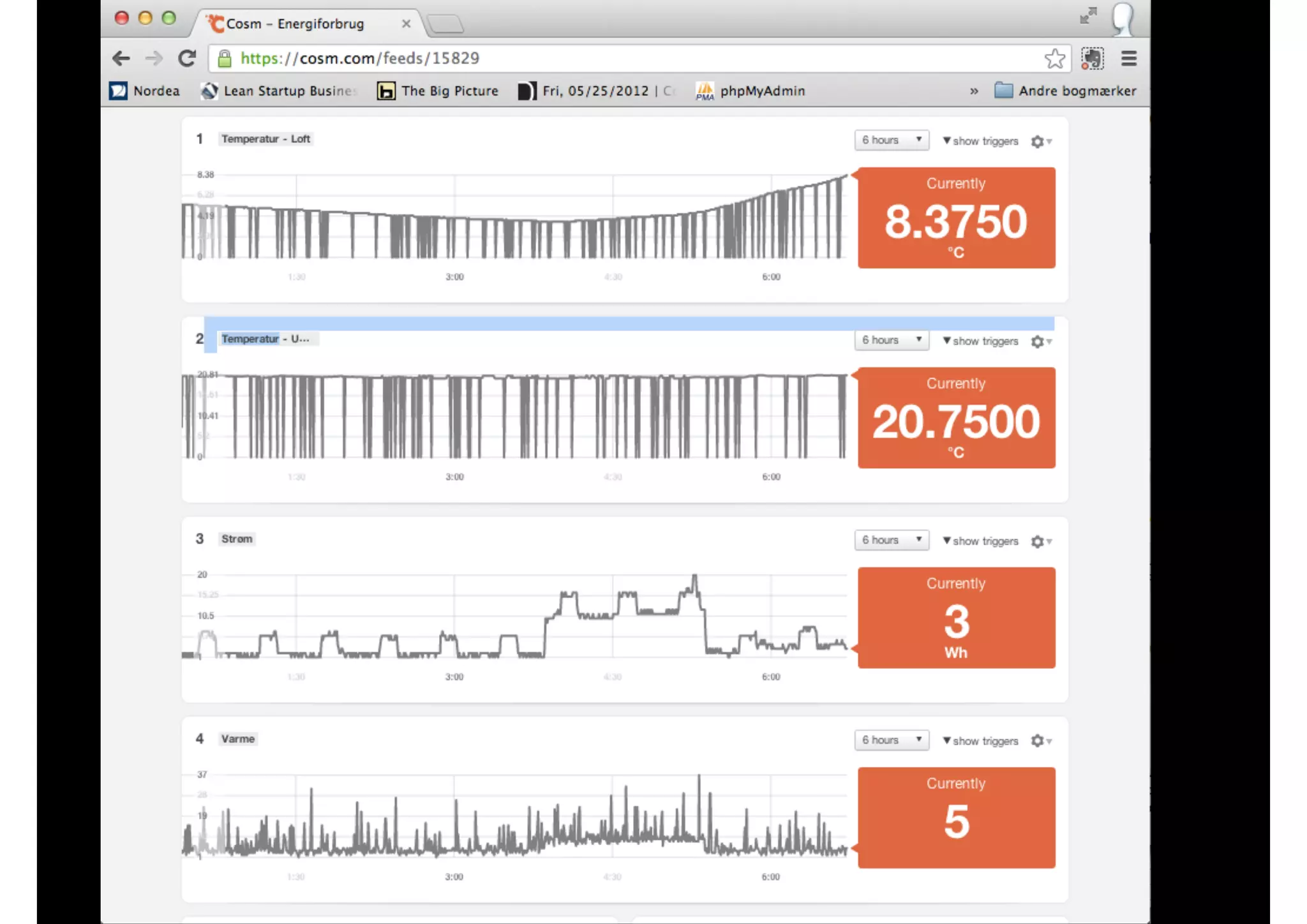Open the Chrome hamburger menu
Screen dimensions: 1307x924
[x=1128, y=59]
